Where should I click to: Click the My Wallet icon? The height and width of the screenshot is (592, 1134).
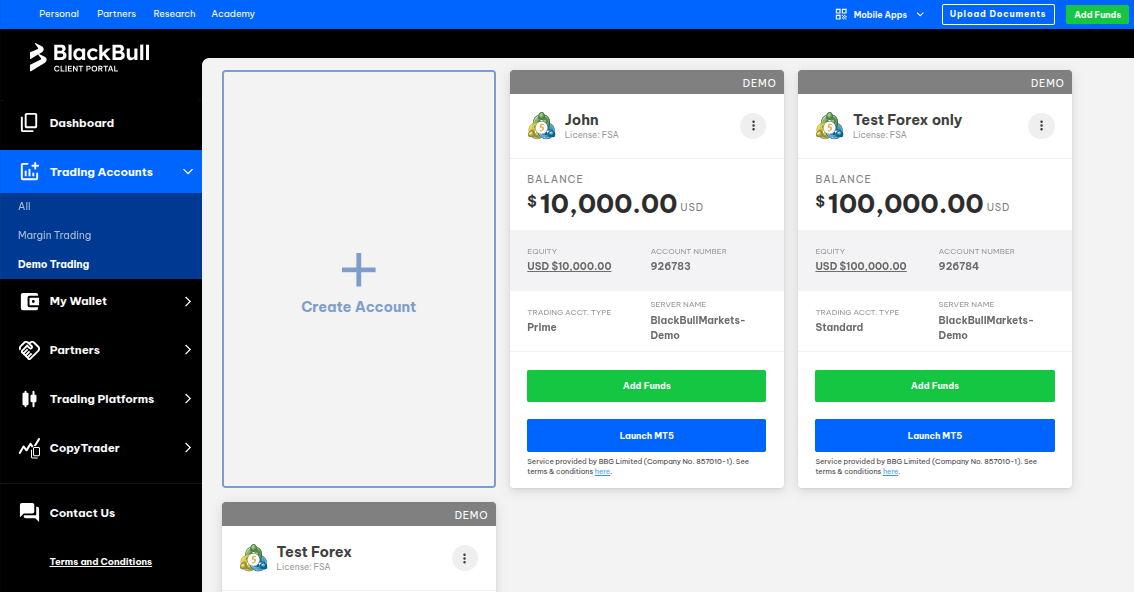point(29,301)
